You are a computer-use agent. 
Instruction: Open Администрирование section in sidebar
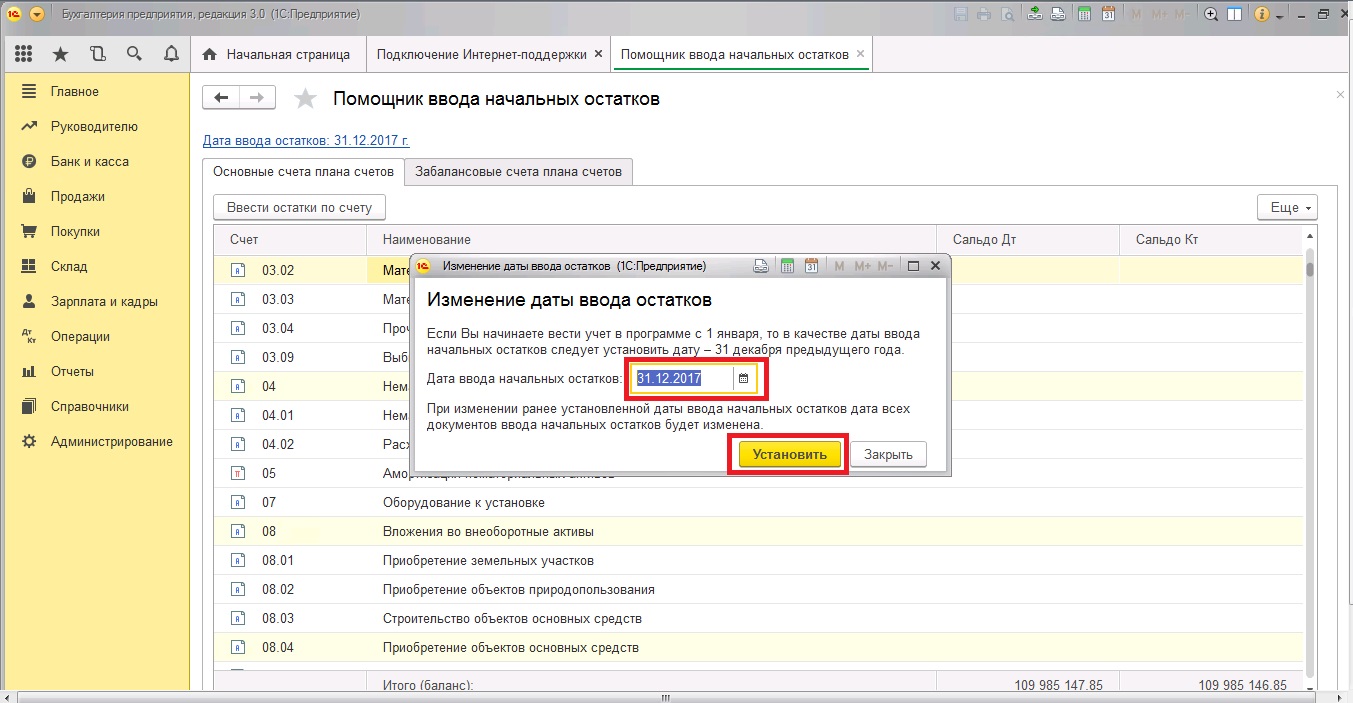pyautogui.click(x=111, y=441)
